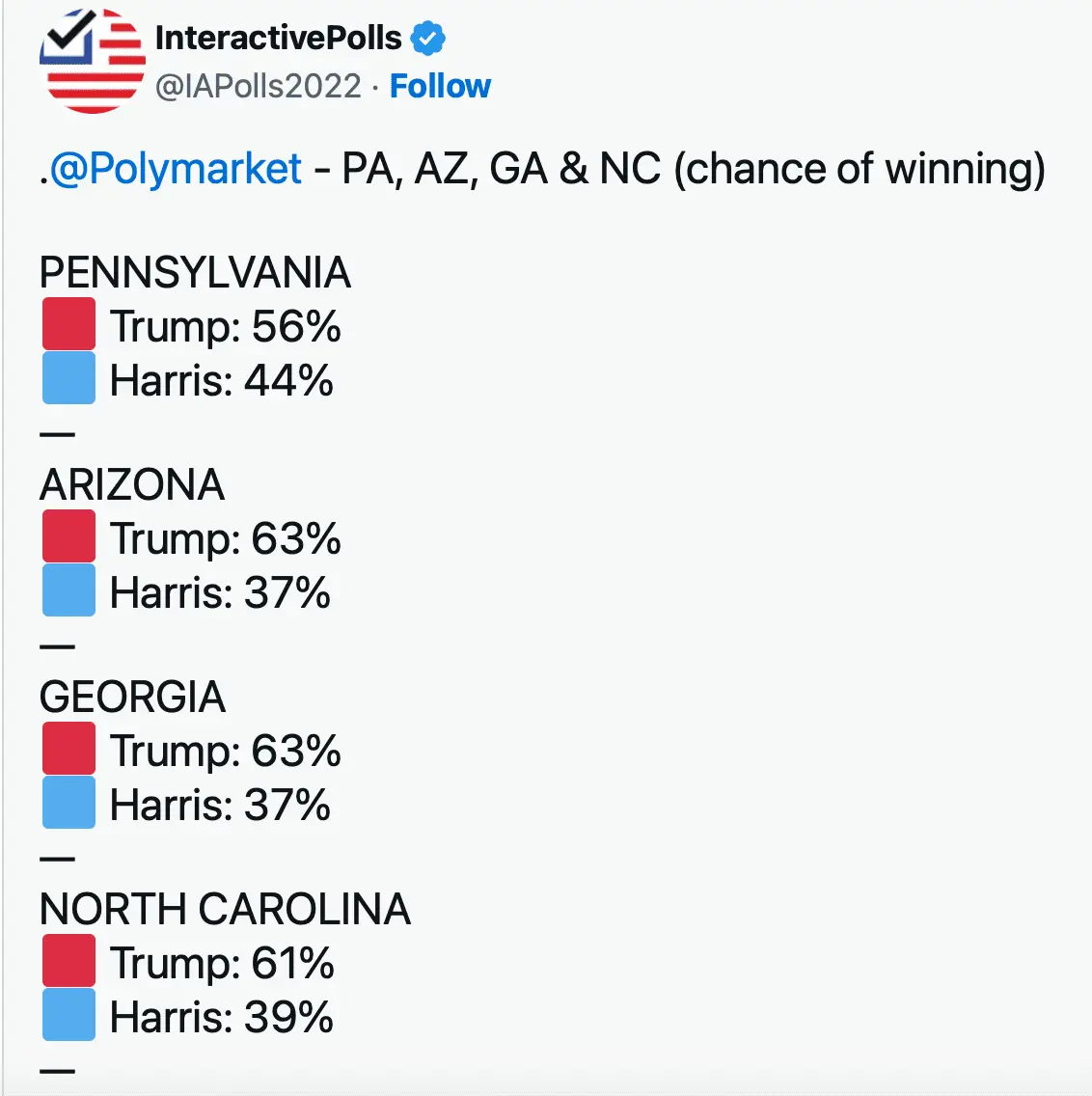Click the blue square beside Arizona Harris
The image size is (1092, 1096).
tap(68, 590)
